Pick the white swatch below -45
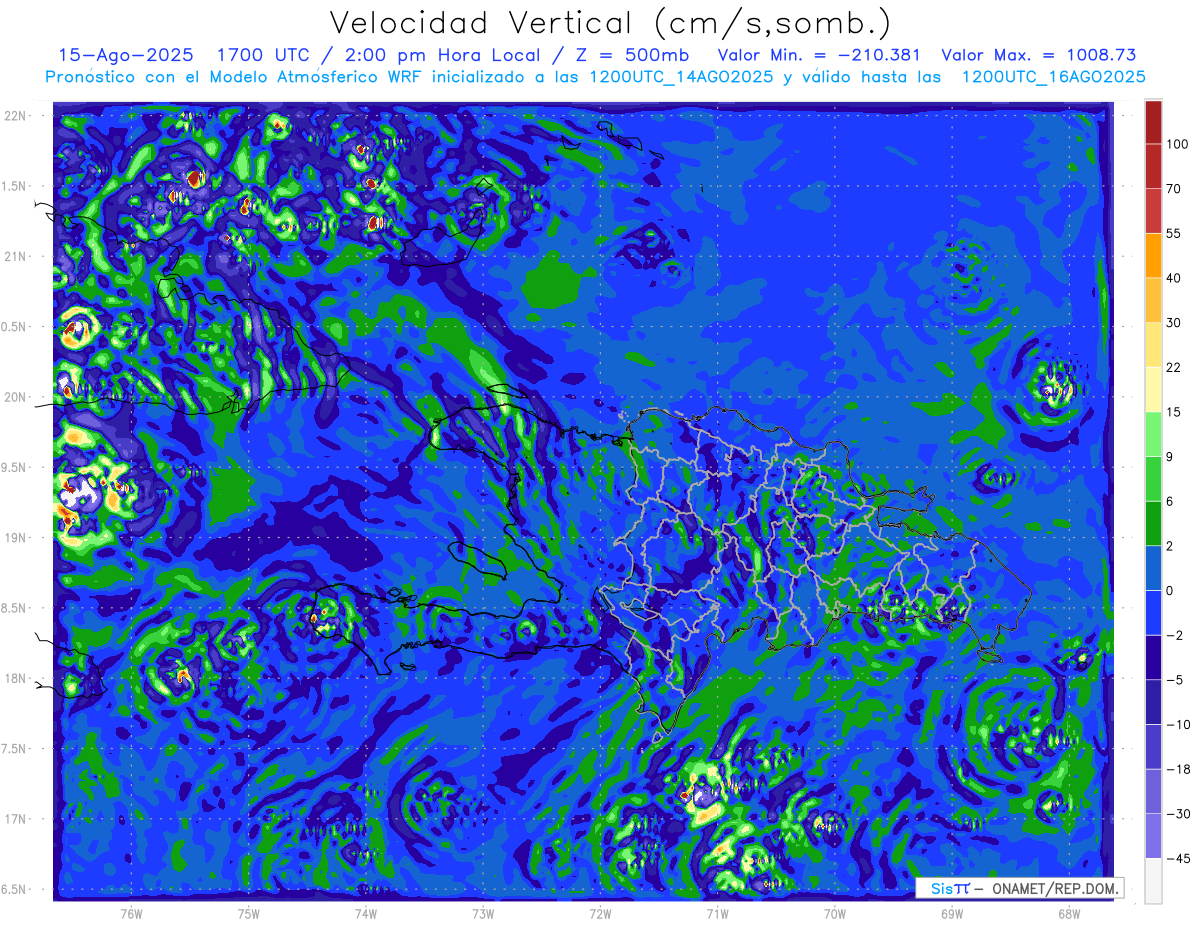1200x927 pixels. [1153, 880]
